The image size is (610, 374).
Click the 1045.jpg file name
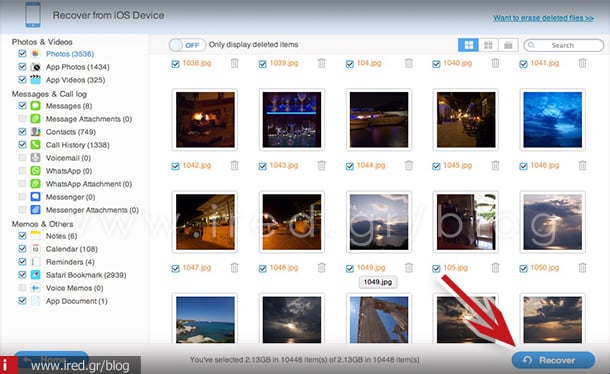[458, 165]
